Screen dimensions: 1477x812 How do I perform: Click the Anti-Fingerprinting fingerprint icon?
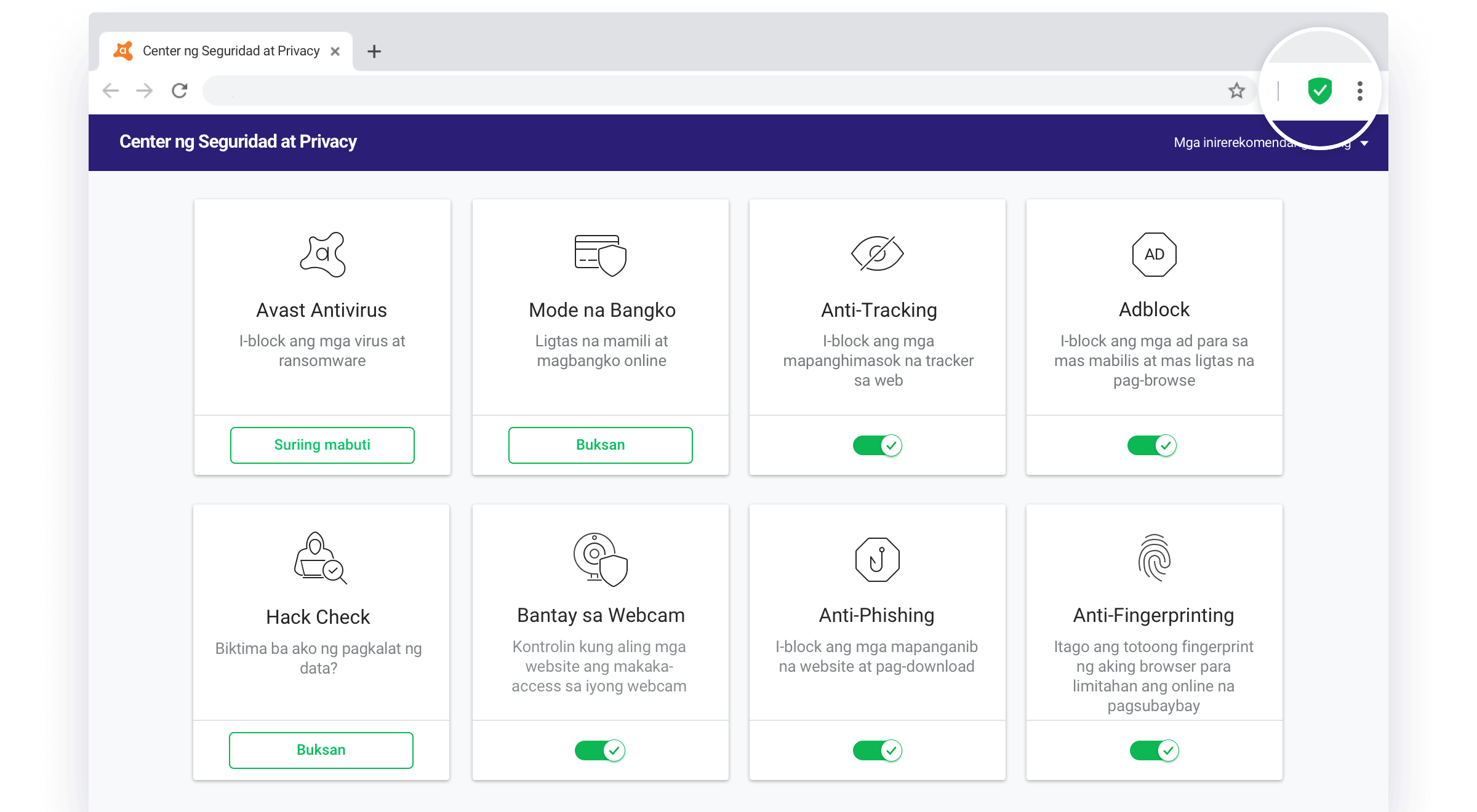[1154, 558]
